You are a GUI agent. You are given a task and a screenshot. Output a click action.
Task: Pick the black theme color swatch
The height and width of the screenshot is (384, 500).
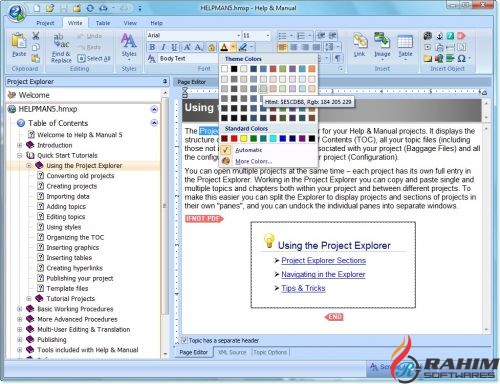point(234,69)
